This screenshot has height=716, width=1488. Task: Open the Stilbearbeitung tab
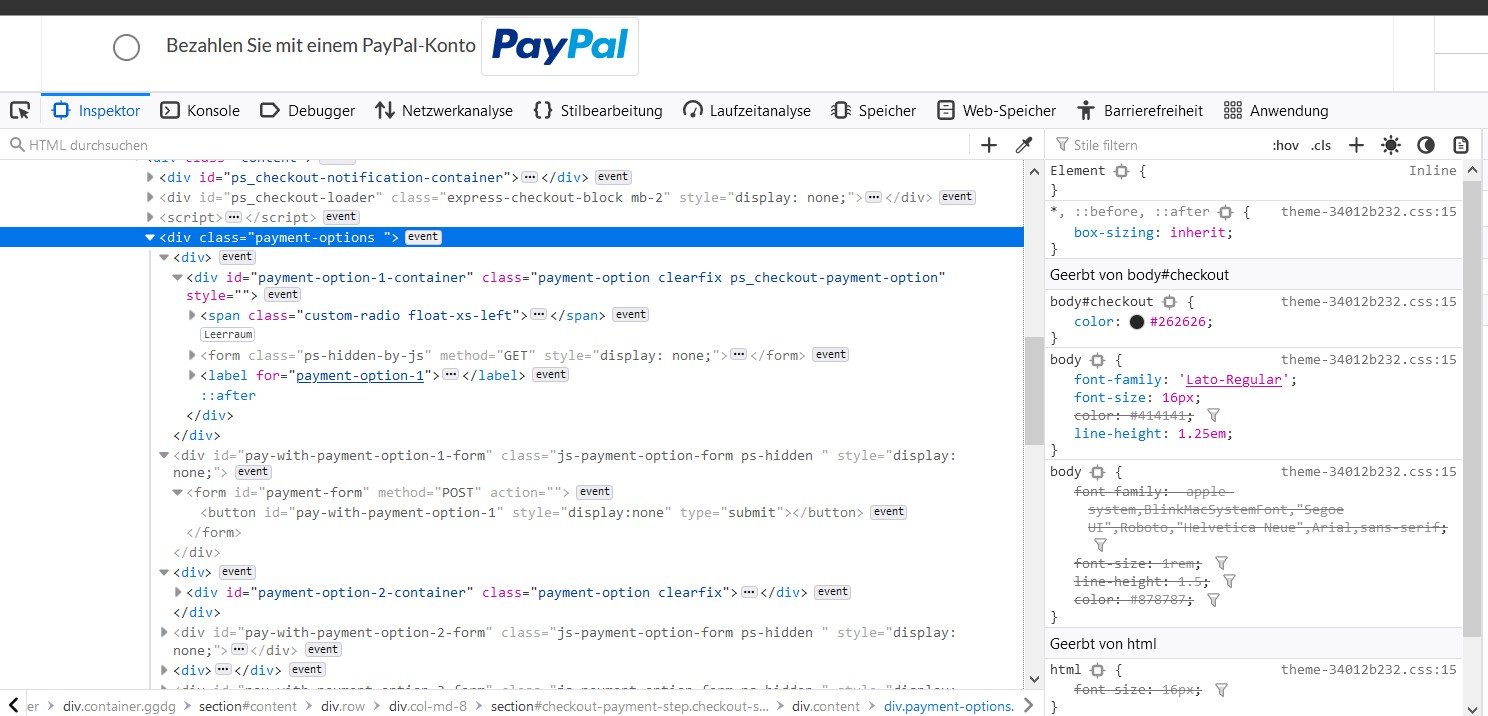point(598,110)
